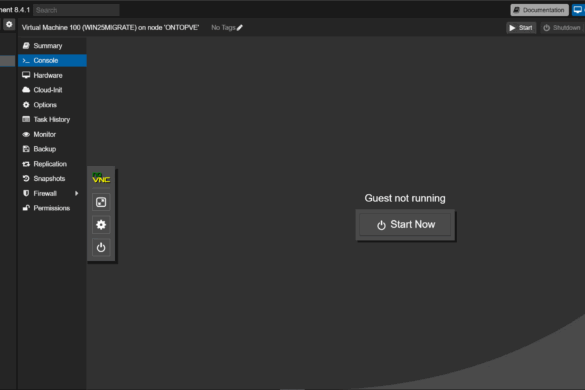The height and width of the screenshot is (390, 585).
Task: Click the 'Guest not running' message
Action: click(405, 198)
